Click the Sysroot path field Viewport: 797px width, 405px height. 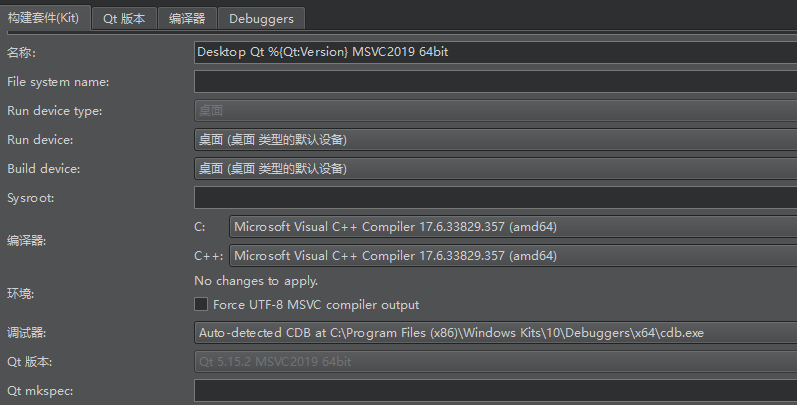(496, 197)
